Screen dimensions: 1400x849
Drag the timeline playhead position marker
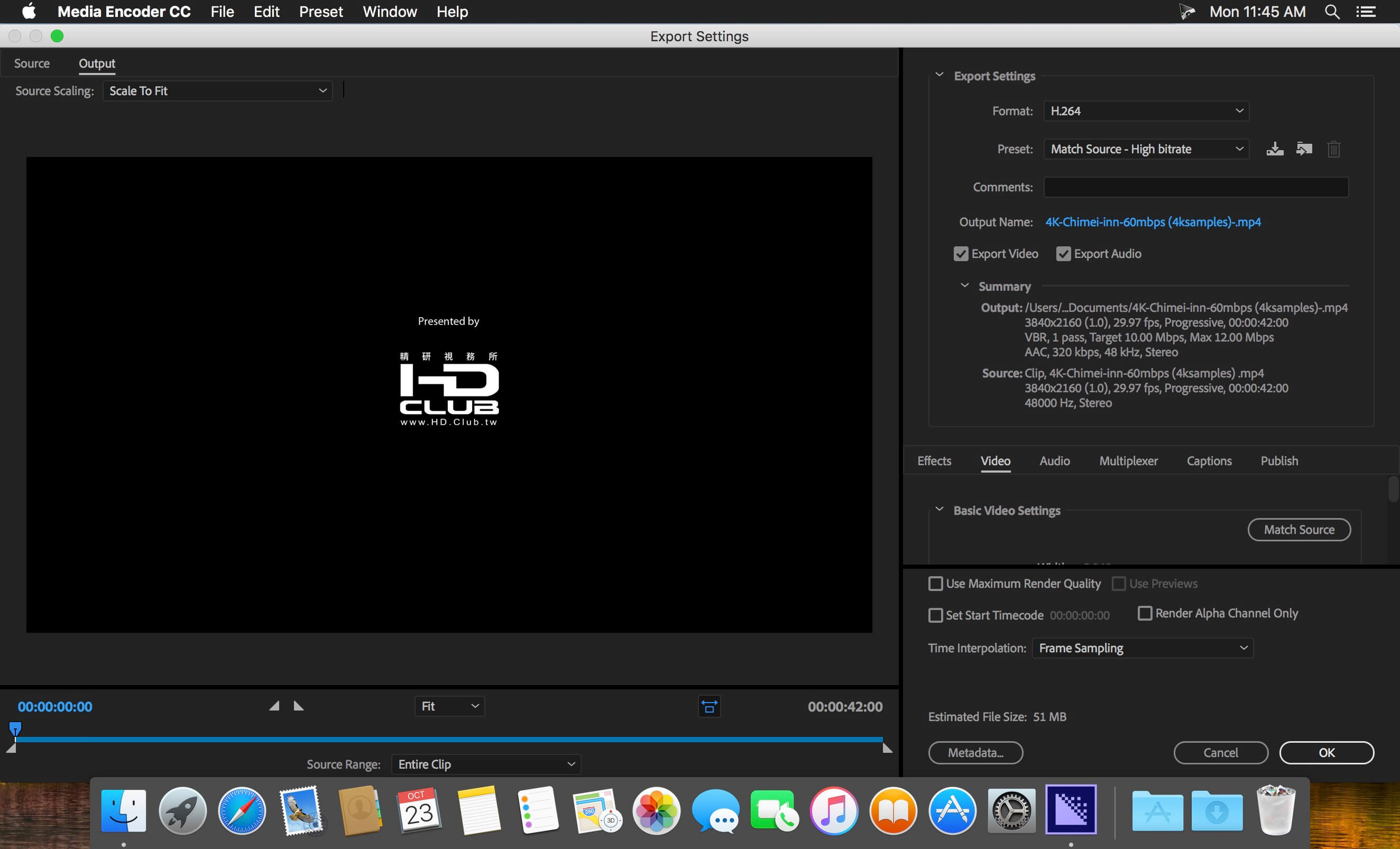(x=15, y=729)
